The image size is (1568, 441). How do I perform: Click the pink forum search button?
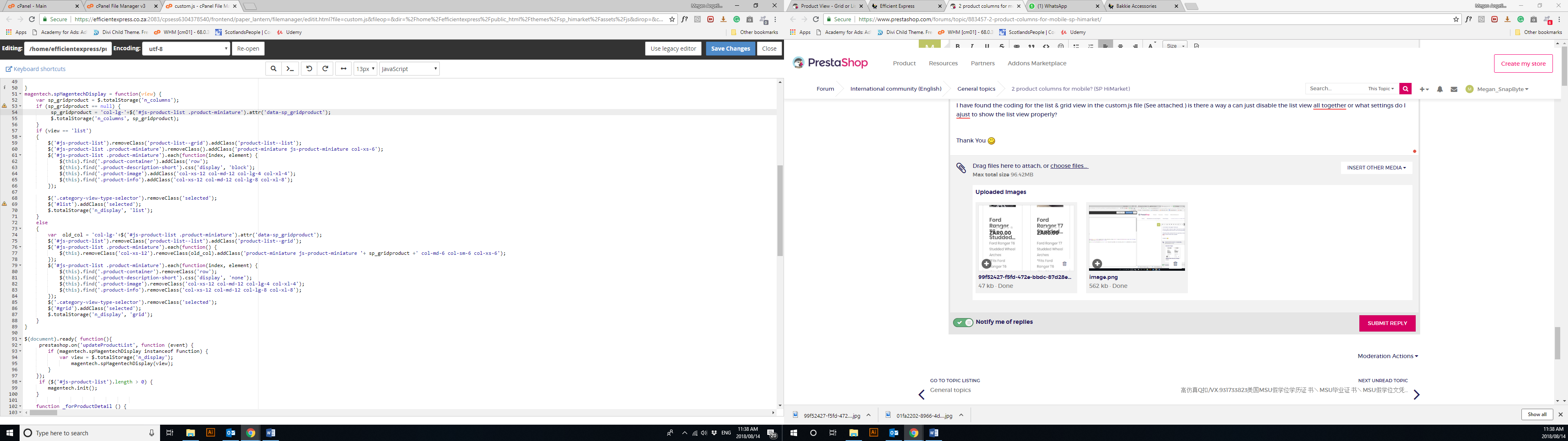pyautogui.click(x=1405, y=89)
